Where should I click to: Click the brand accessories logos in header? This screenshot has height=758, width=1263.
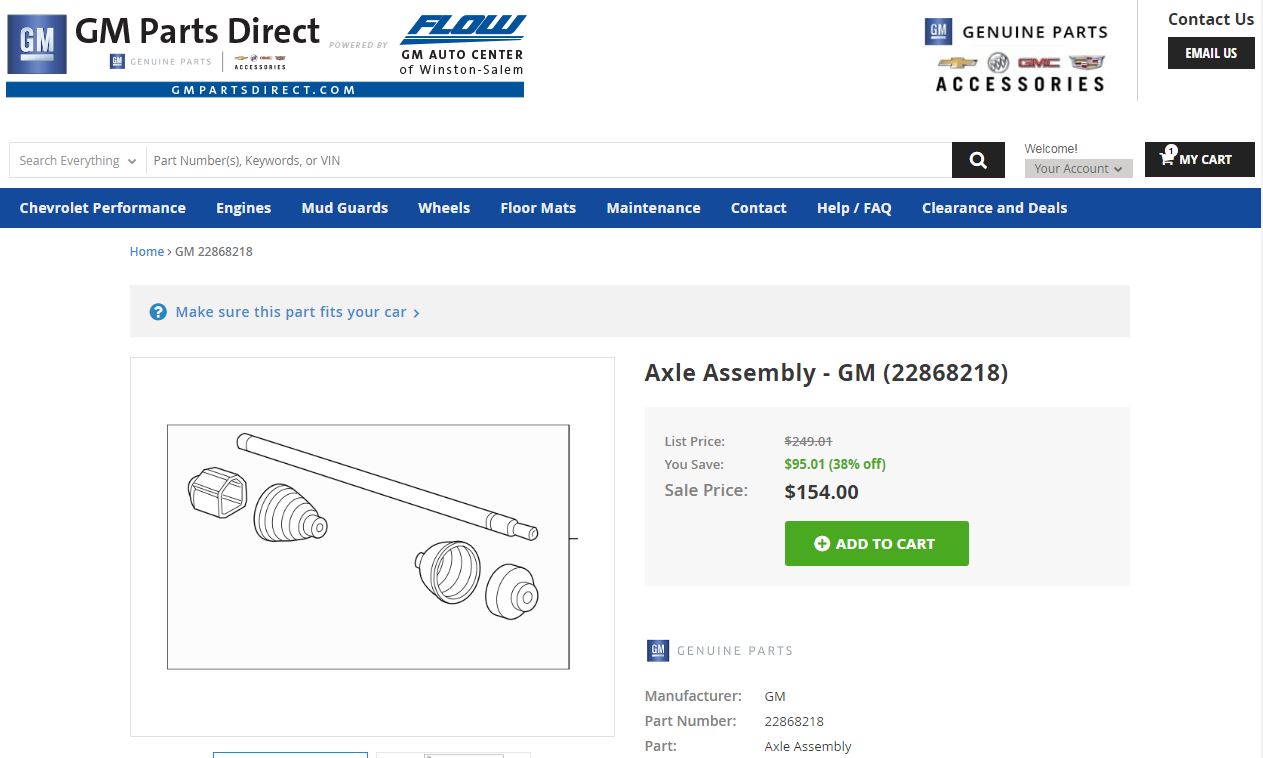click(1020, 73)
